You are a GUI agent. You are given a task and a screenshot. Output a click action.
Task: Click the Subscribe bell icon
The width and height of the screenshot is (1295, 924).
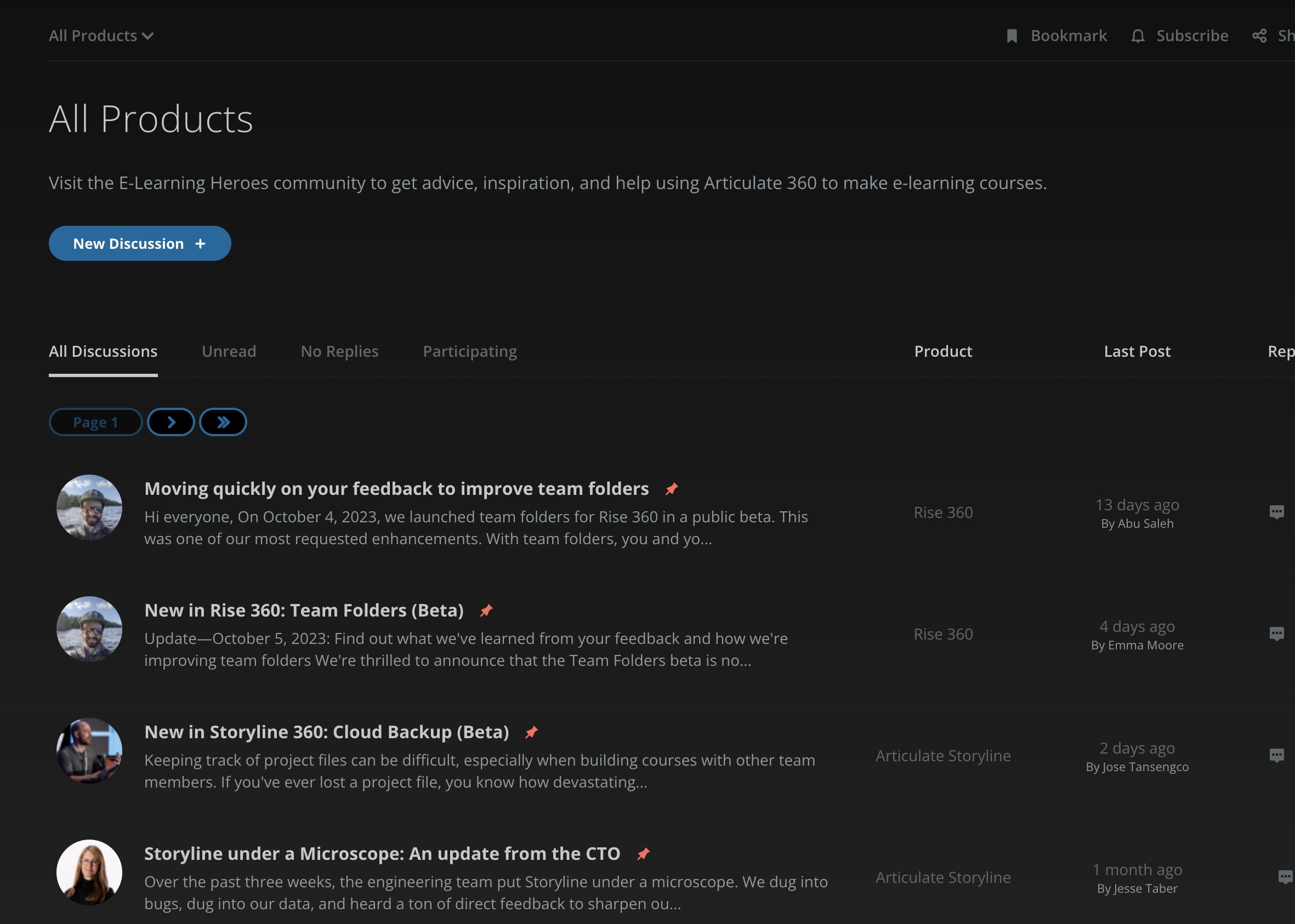[1137, 36]
